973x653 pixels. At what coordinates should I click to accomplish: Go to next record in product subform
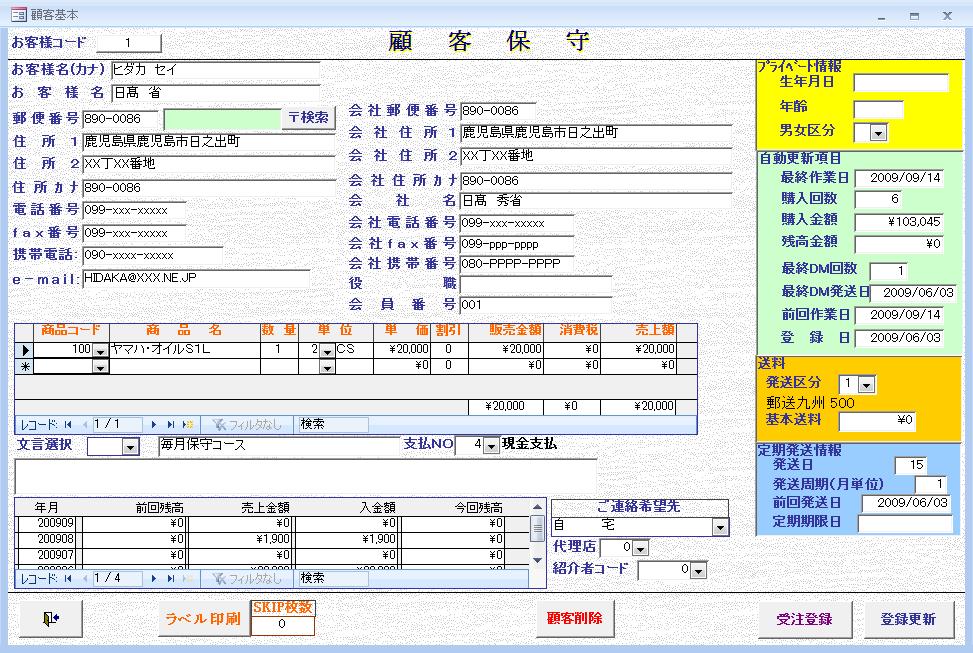click(x=155, y=424)
